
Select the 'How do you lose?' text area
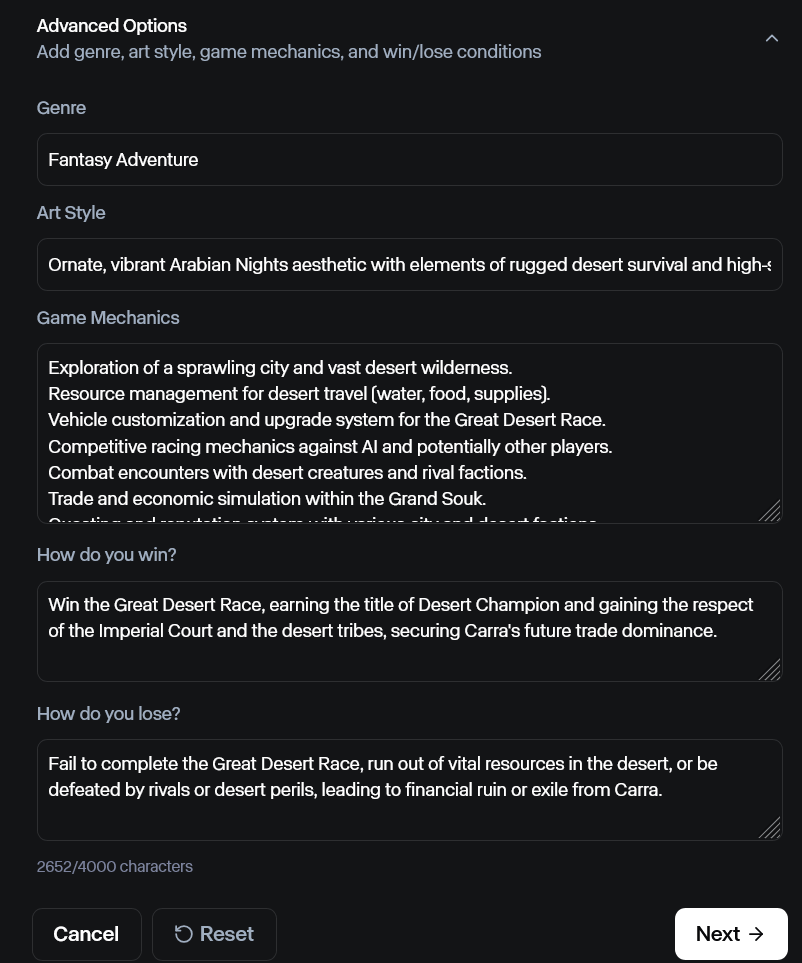click(x=409, y=789)
